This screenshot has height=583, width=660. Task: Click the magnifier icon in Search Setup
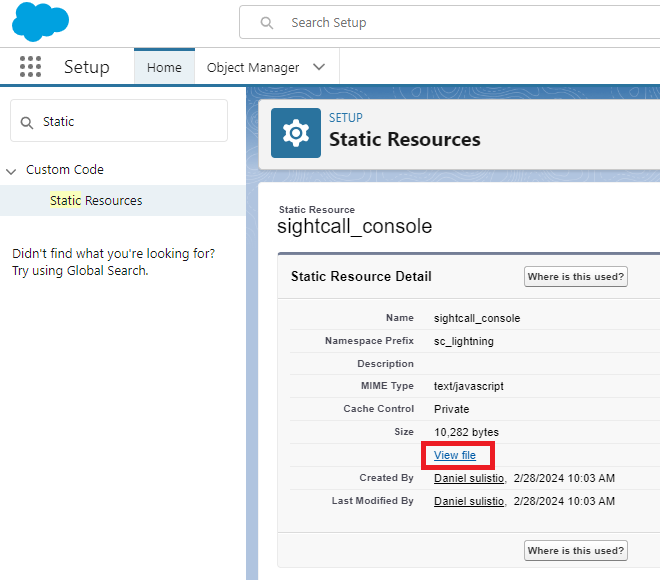click(266, 23)
